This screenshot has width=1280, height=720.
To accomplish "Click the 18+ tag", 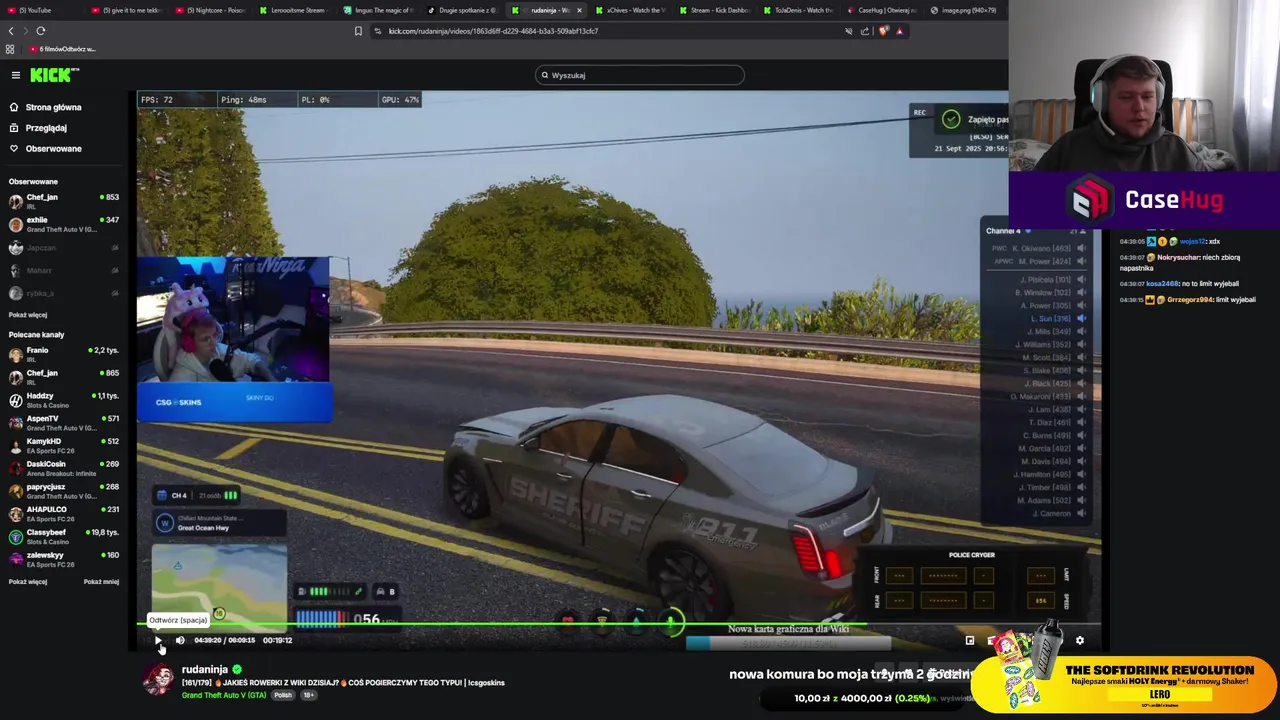I will coord(308,695).
